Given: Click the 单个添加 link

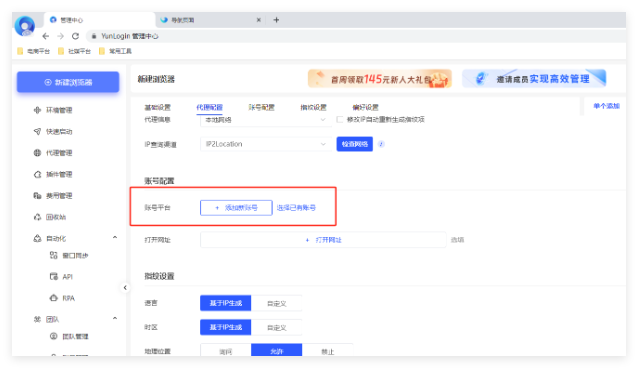Looking at the screenshot, I should [x=606, y=106].
